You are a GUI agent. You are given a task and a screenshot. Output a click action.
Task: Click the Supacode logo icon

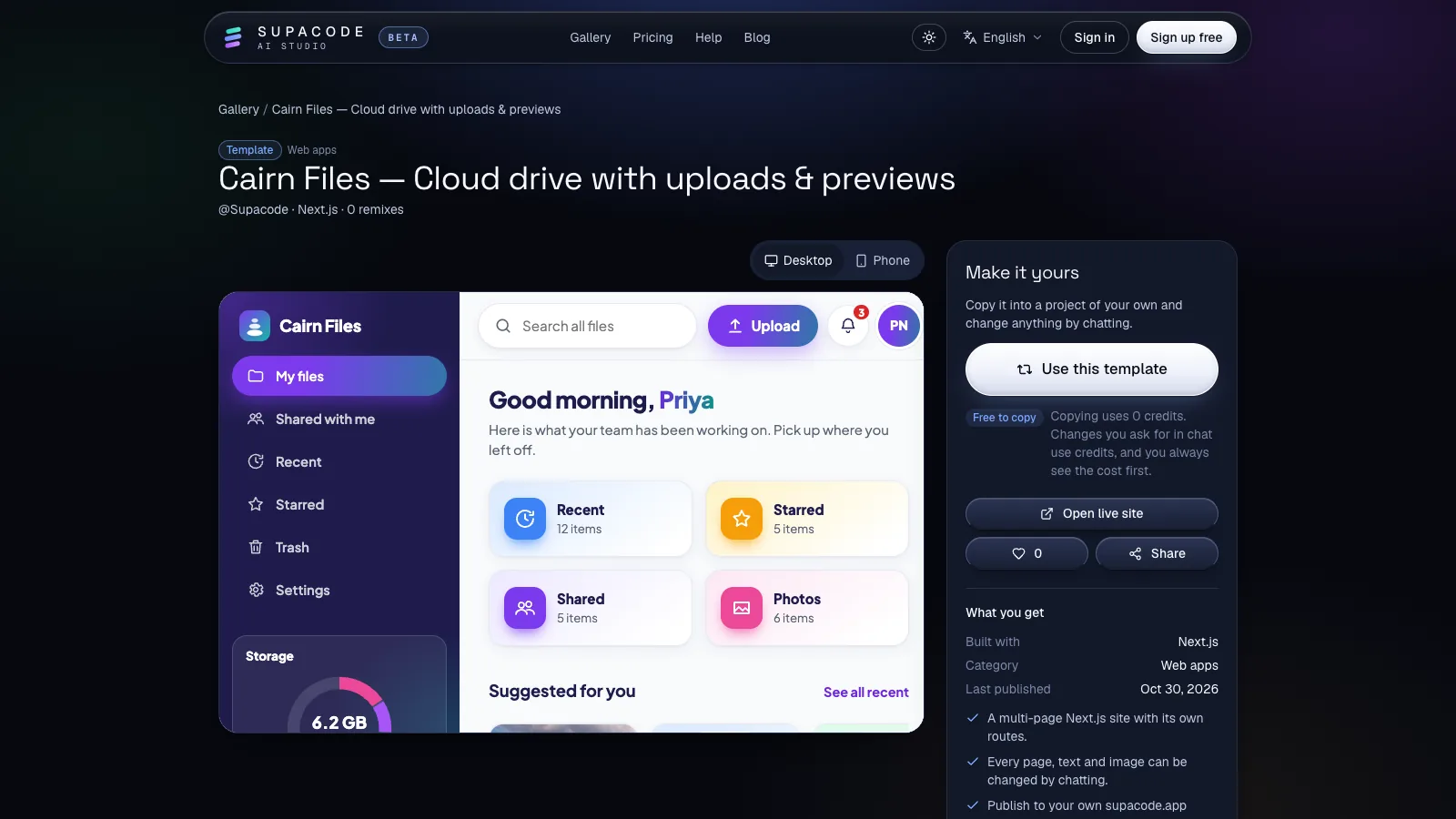point(233,37)
